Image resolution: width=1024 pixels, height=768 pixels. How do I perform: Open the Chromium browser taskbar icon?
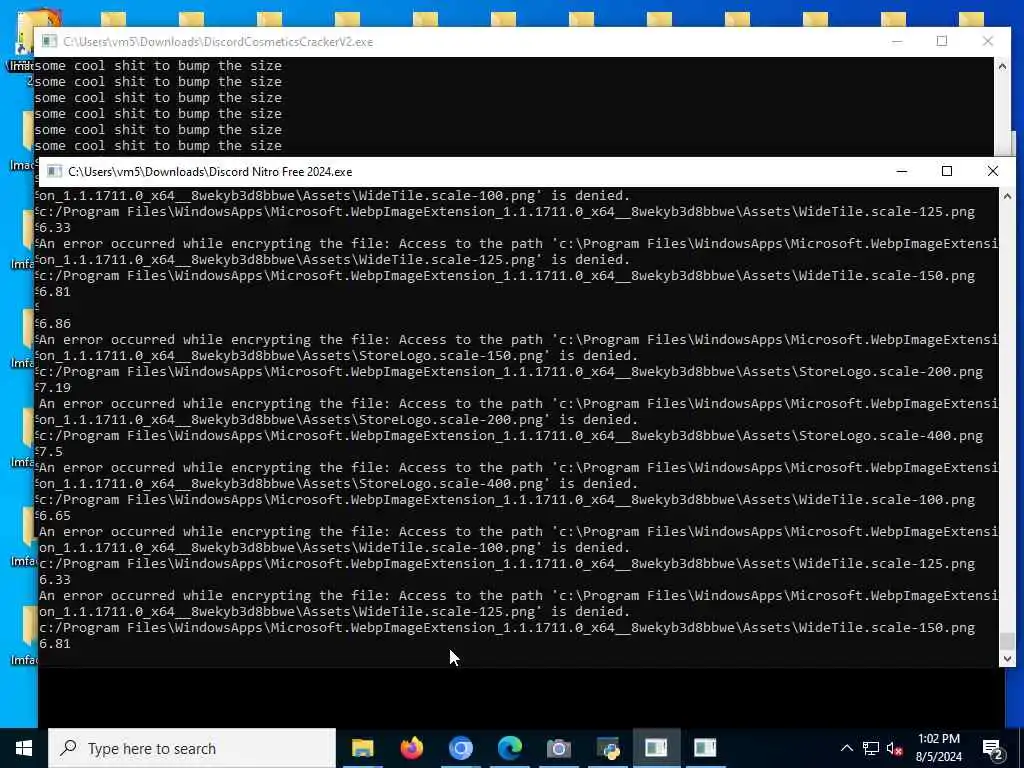pyautogui.click(x=460, y=748)
